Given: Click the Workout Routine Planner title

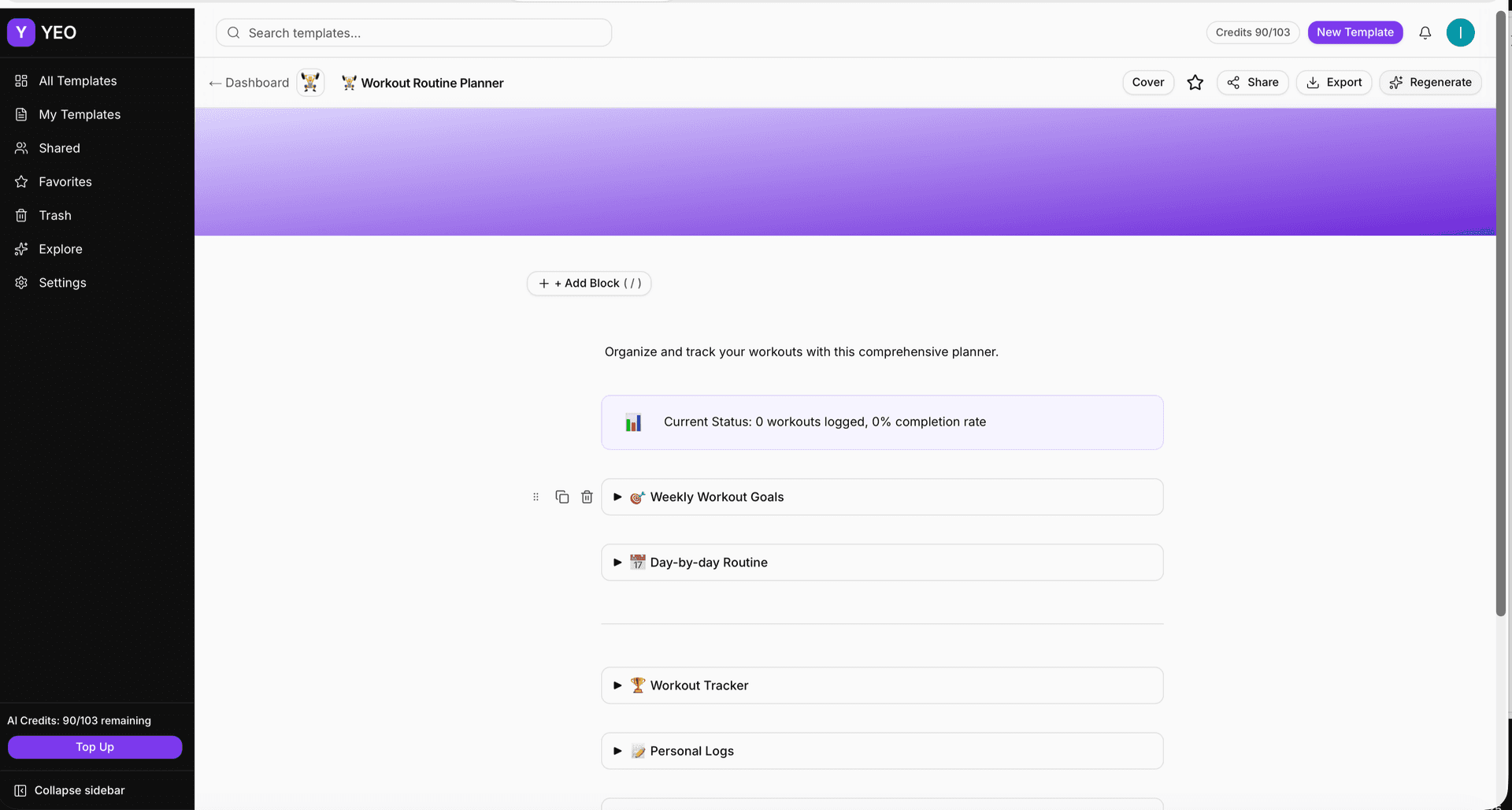Looking at the screenshot, I should (x=432, y=83).
